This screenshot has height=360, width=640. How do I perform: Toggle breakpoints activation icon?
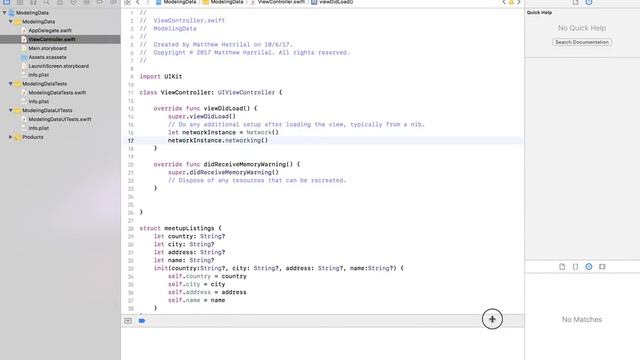[x=142, y=321]
